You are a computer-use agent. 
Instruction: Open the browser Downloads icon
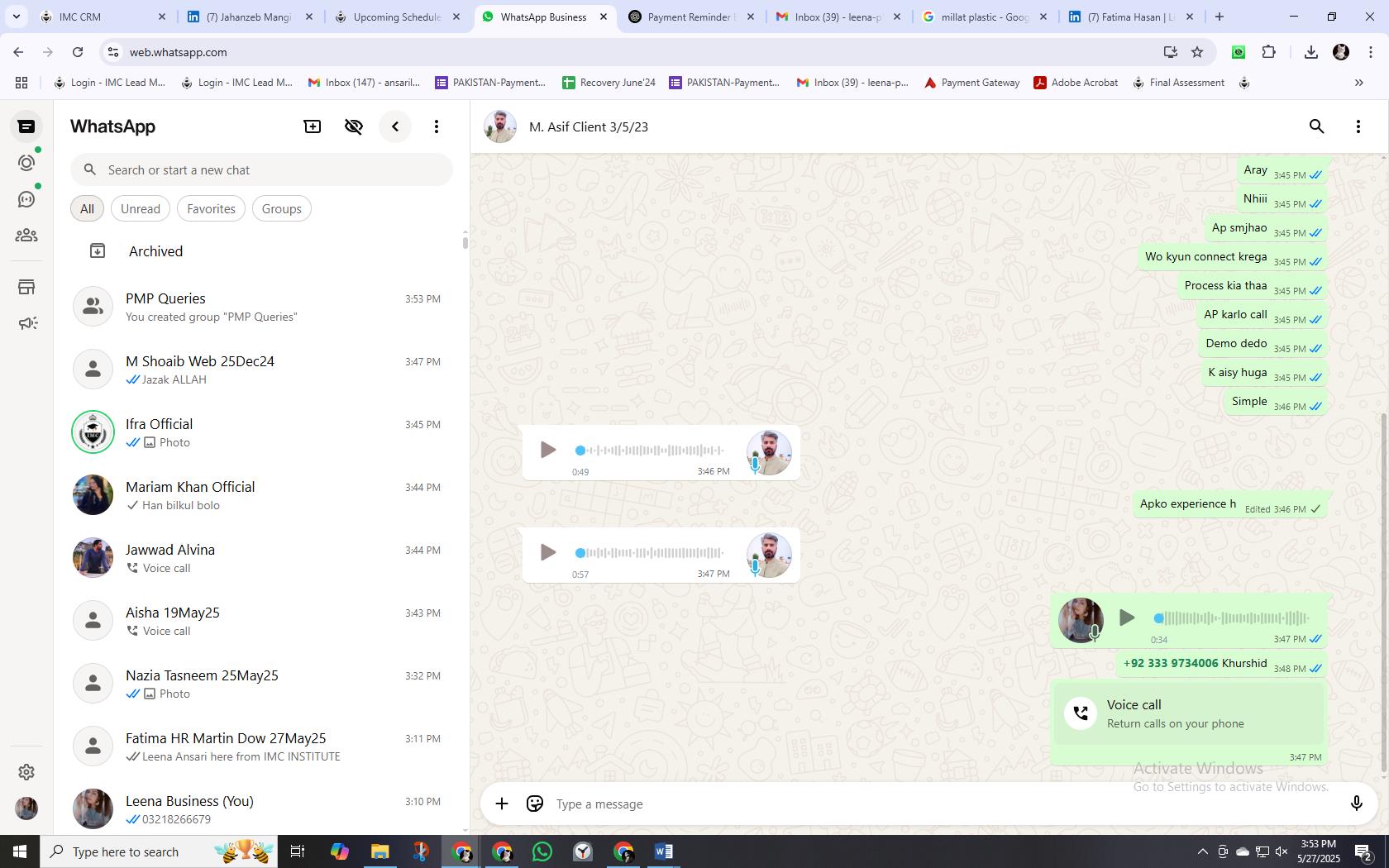1310,52
